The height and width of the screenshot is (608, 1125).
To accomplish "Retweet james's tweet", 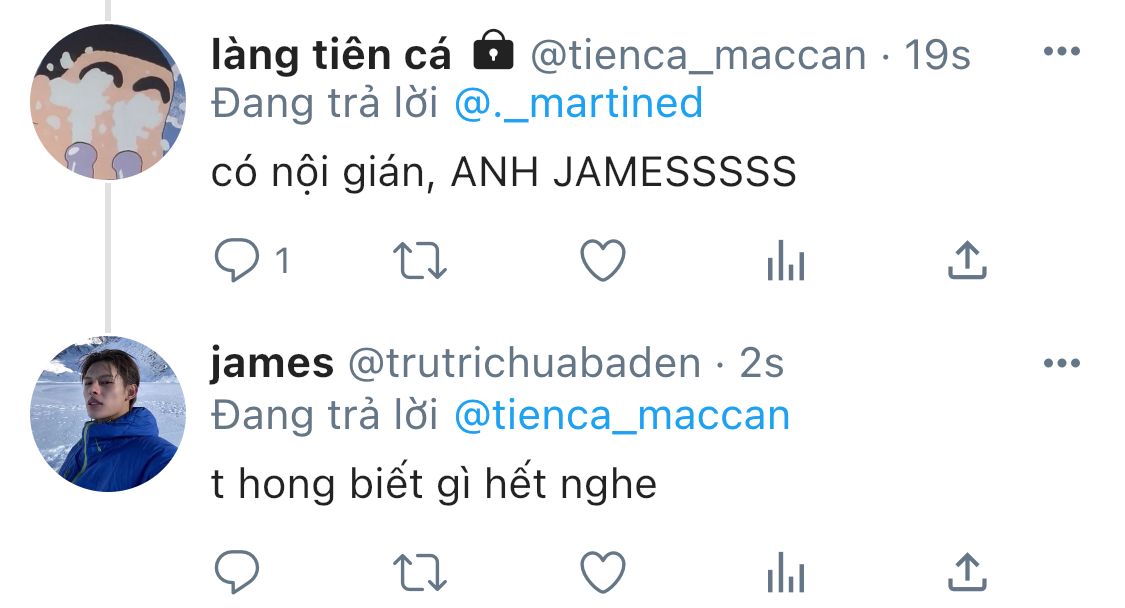I will pyautogui.click(x=420, y=572).
